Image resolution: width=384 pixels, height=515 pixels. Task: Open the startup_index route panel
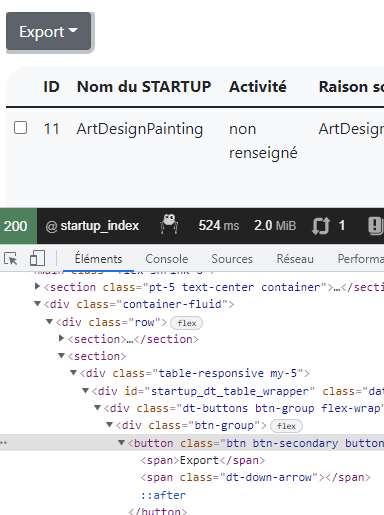tap(92, 226)
